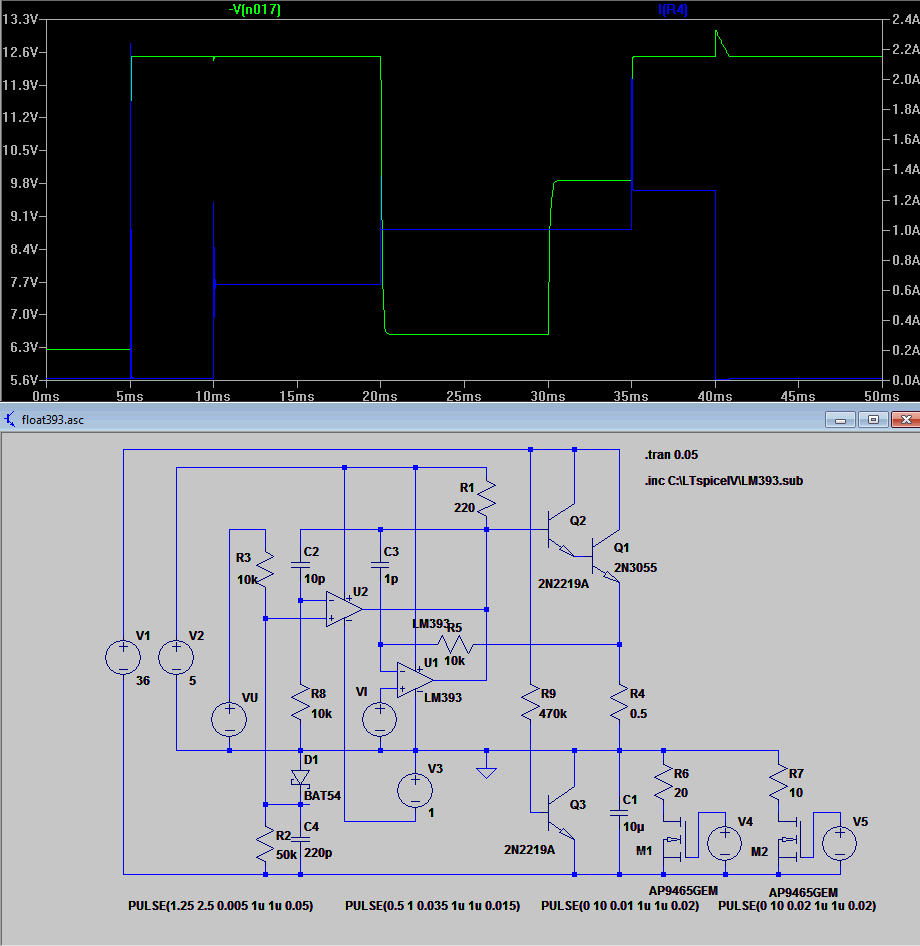Select voltage source V1 symbol
The width and height of the screenshot is (920, 946).
(123, 658)
